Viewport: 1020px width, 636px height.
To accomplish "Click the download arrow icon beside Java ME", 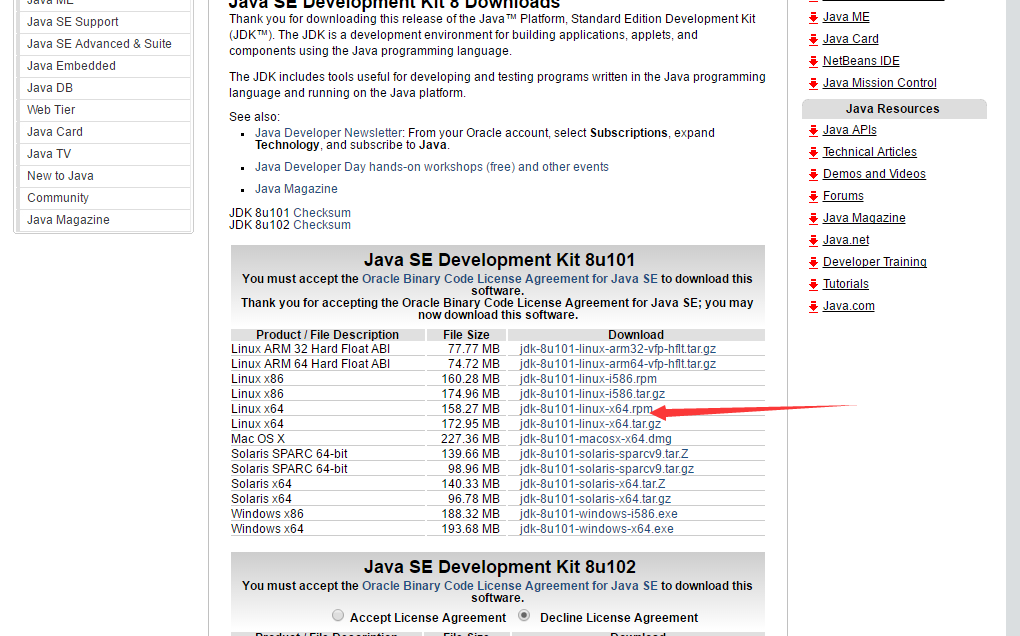I will [x=813, y=18].
